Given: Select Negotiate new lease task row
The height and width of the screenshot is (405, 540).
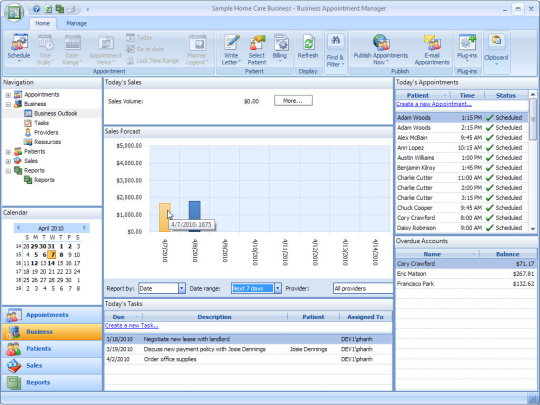Looking at the screenshot, I should (248, 339).
